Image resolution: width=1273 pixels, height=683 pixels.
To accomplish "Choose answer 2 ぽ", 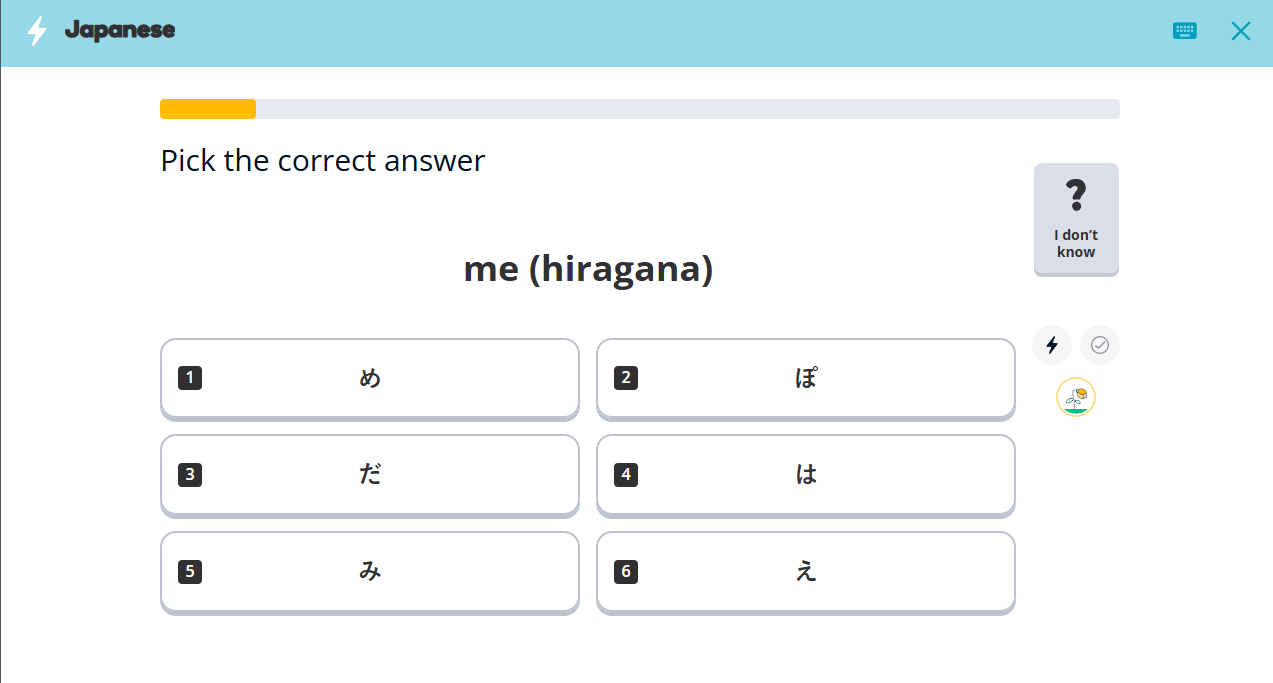I will click(x=806, y=378).
